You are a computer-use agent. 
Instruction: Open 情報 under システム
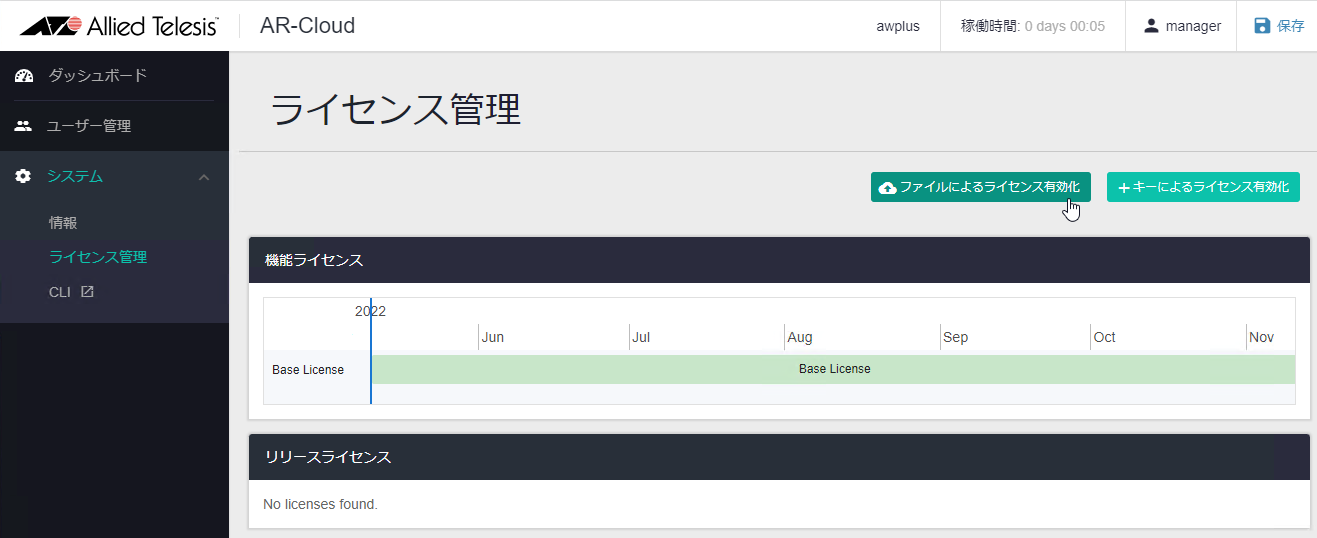[63, 223]
